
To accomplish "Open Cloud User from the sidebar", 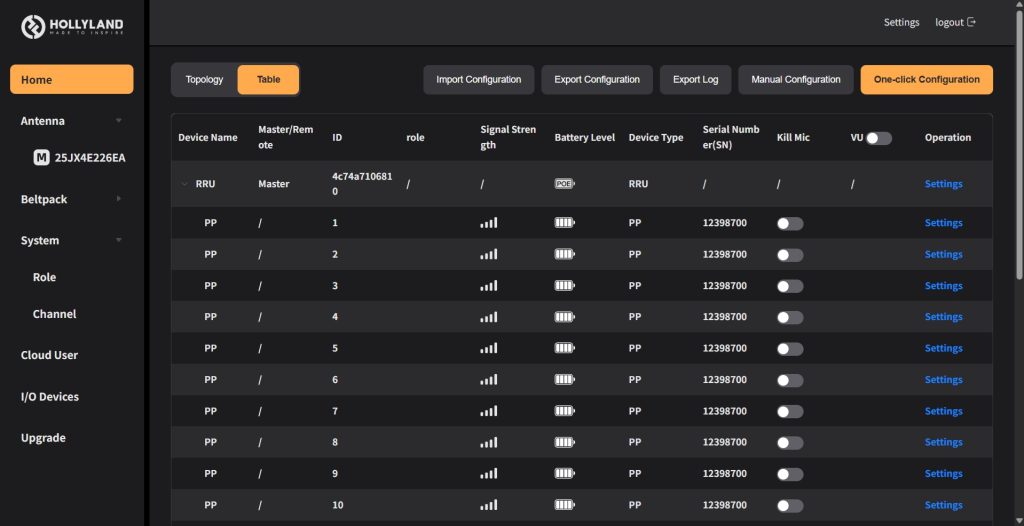I will (x=49, y=355).
